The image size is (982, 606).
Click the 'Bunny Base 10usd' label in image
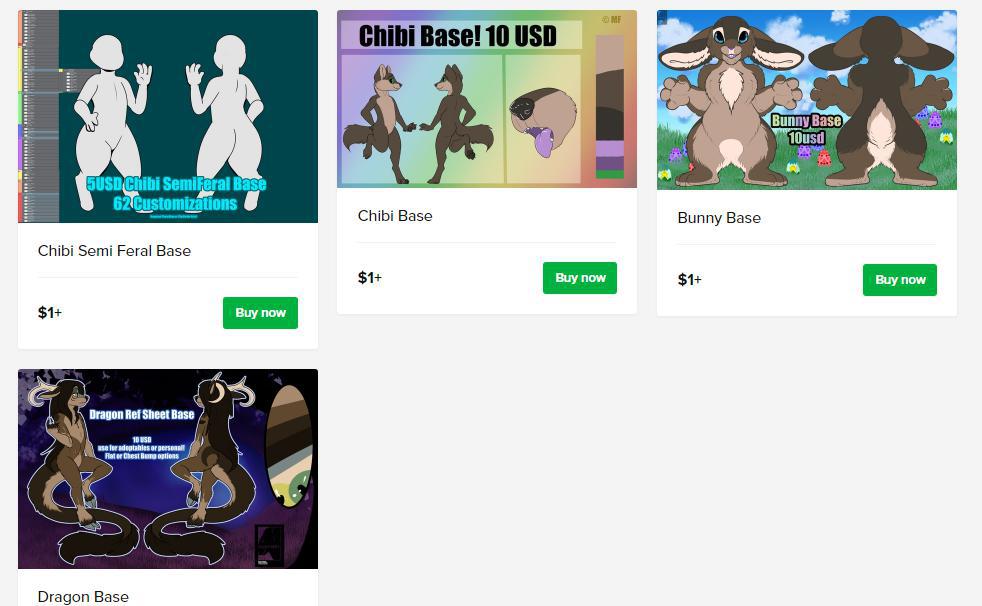(x=807, y=129)
